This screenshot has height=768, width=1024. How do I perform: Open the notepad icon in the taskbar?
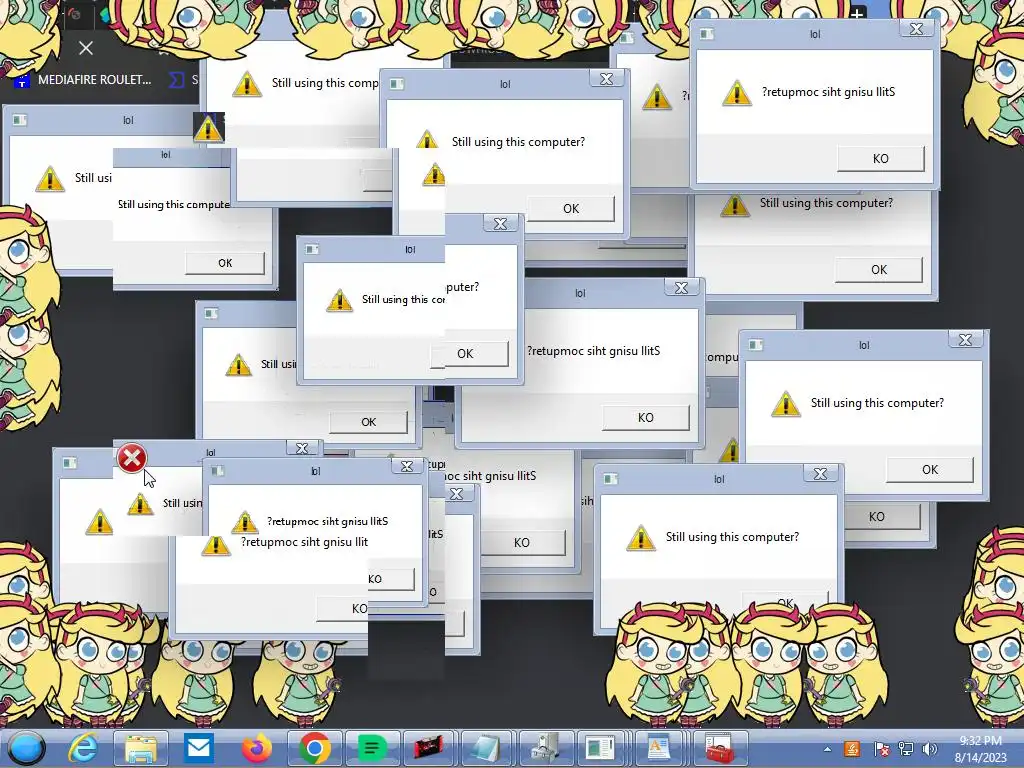tap(486, 748)
